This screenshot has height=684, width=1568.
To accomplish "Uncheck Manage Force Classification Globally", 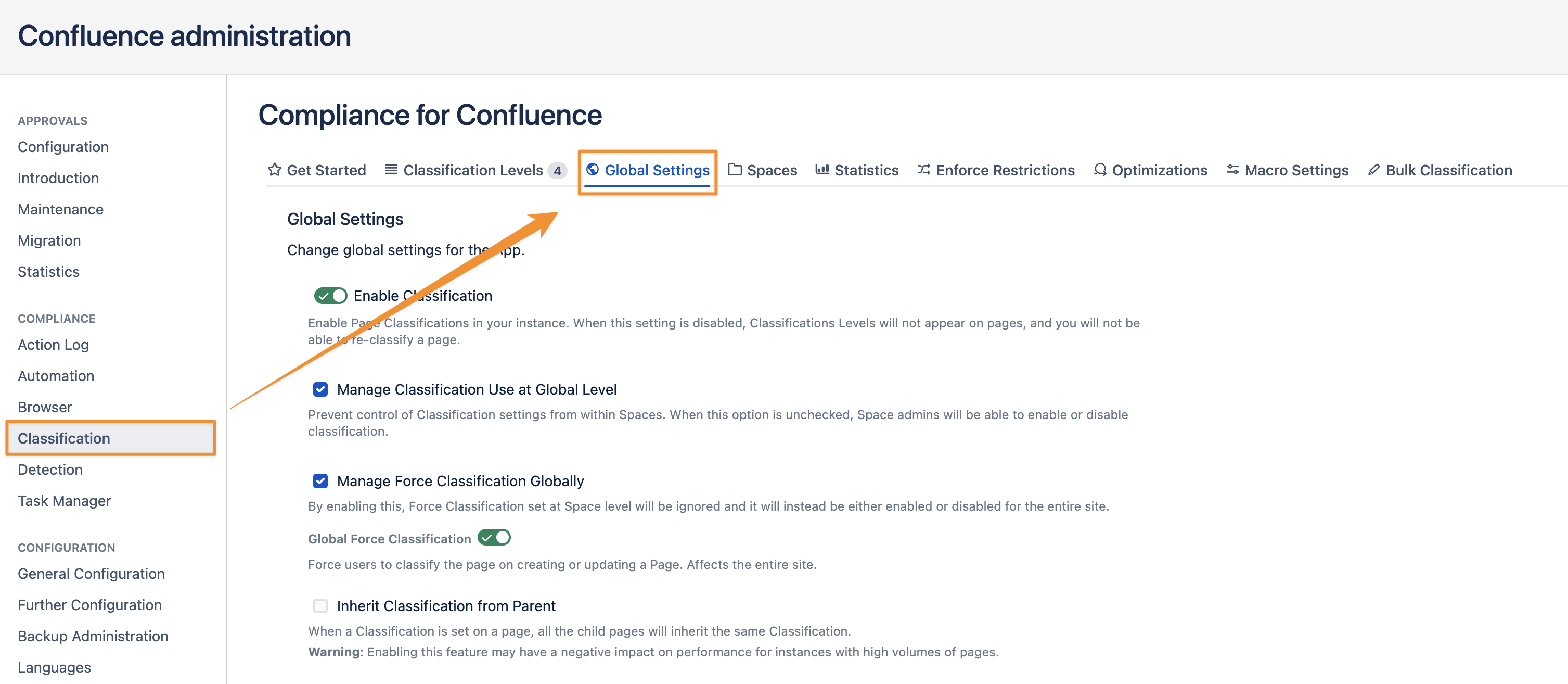I will [320, 481].
